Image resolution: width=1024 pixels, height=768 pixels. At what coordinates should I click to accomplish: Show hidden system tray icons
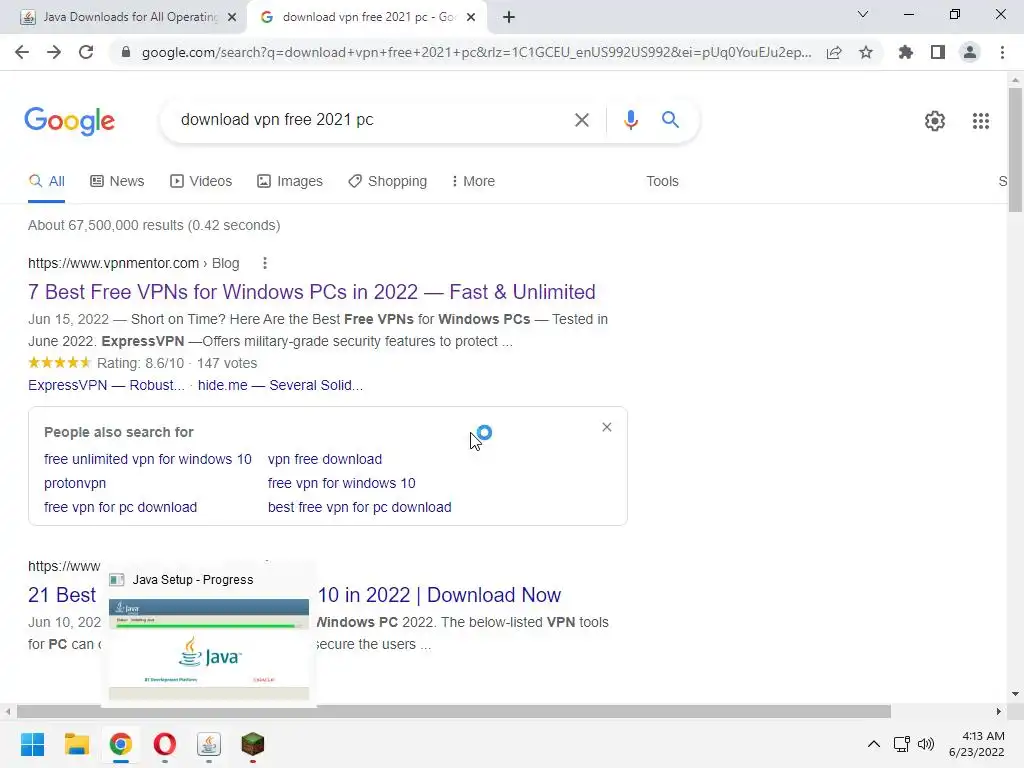[x=873, y=744]
